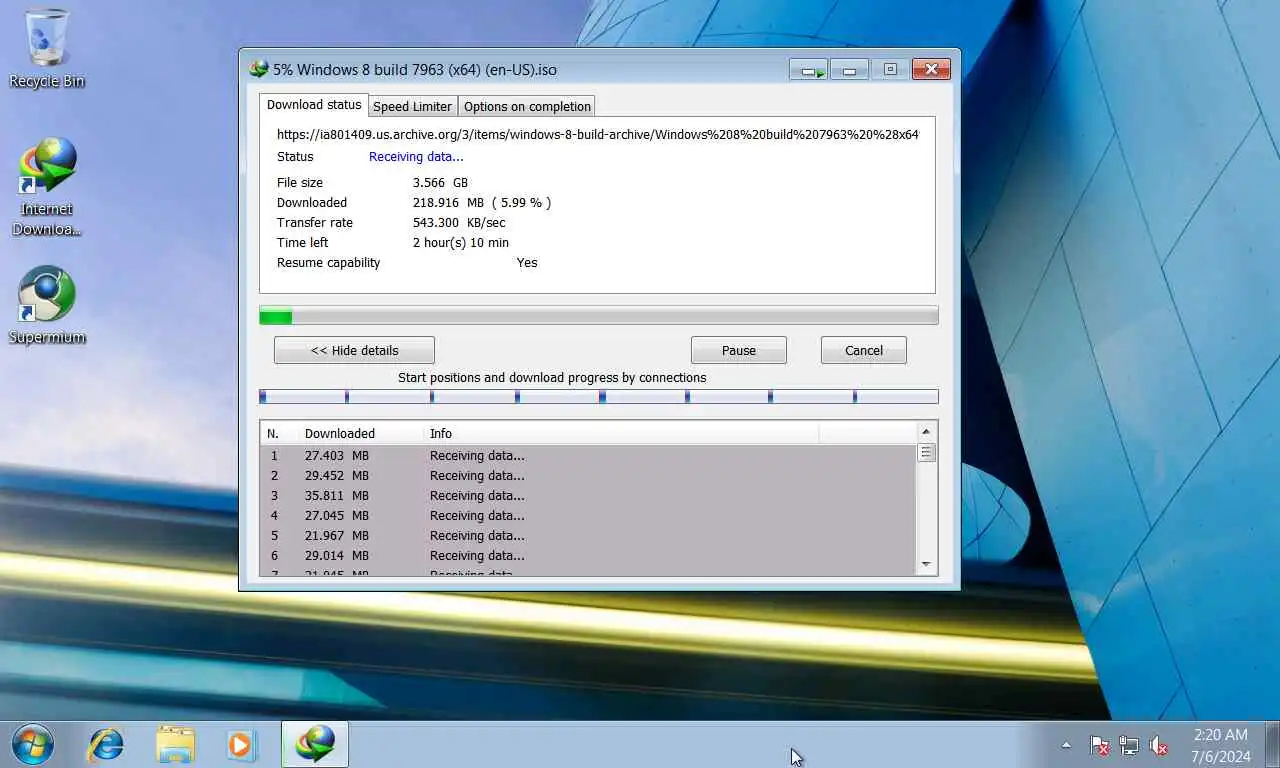
Task: Launch Internet Explorer from the taskbar
Action: tap(105, 744)
